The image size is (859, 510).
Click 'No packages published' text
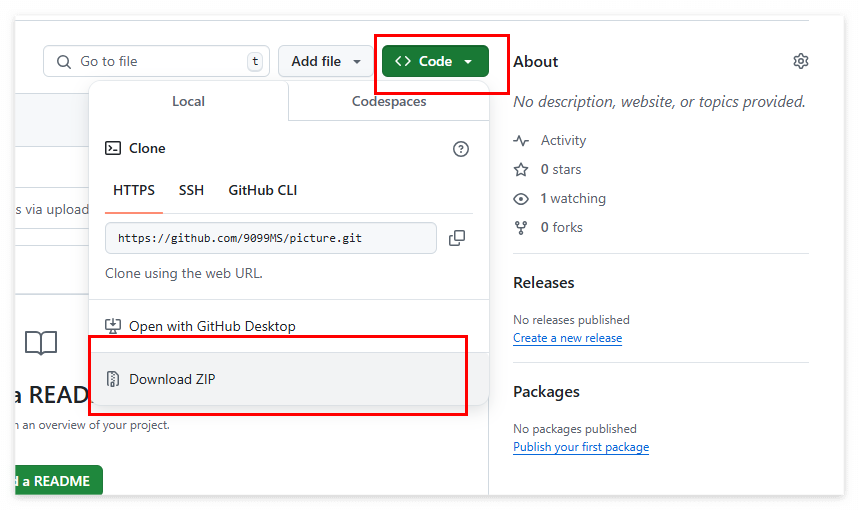pos(575,428)
